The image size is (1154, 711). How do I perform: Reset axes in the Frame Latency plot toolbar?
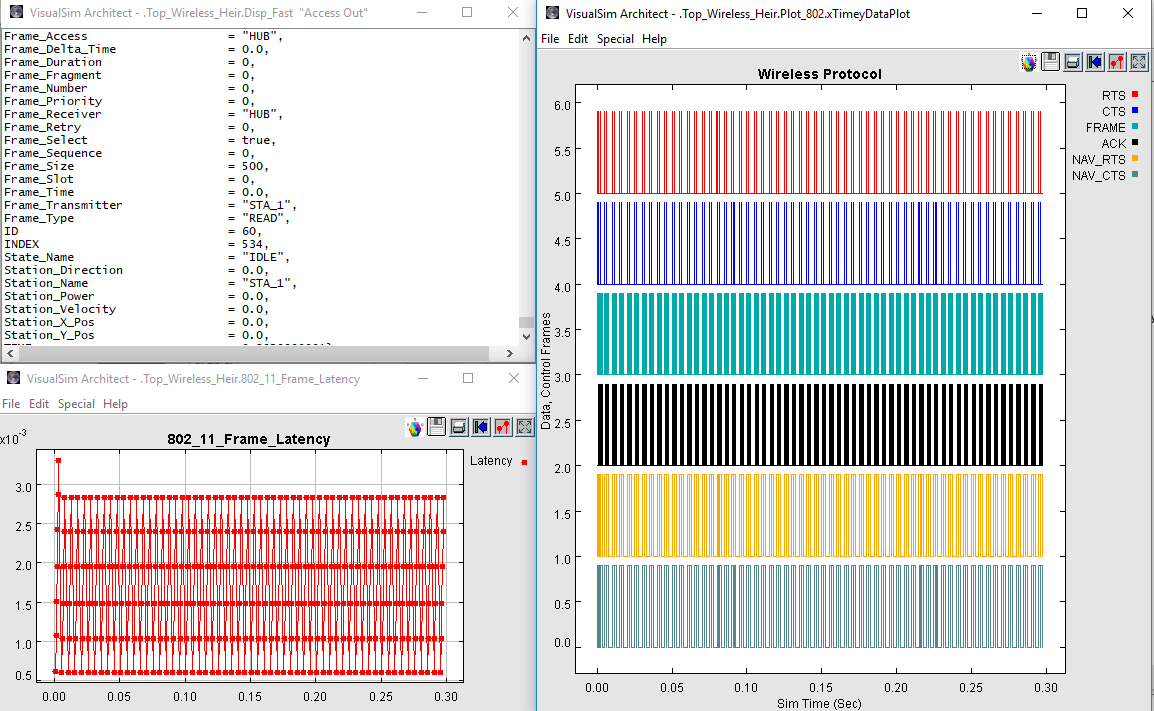point(481,427)
